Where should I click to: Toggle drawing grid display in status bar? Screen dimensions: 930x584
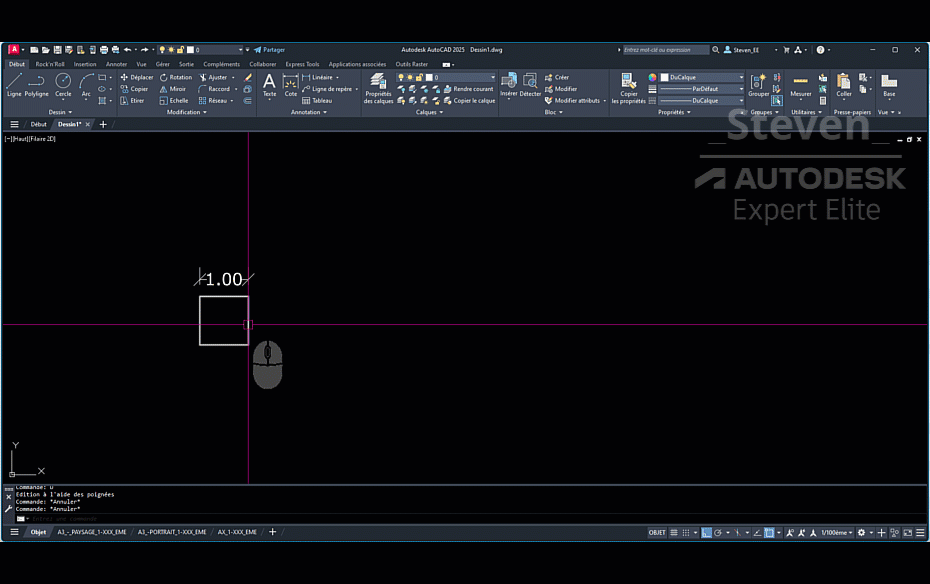click(x=674, y=532)
